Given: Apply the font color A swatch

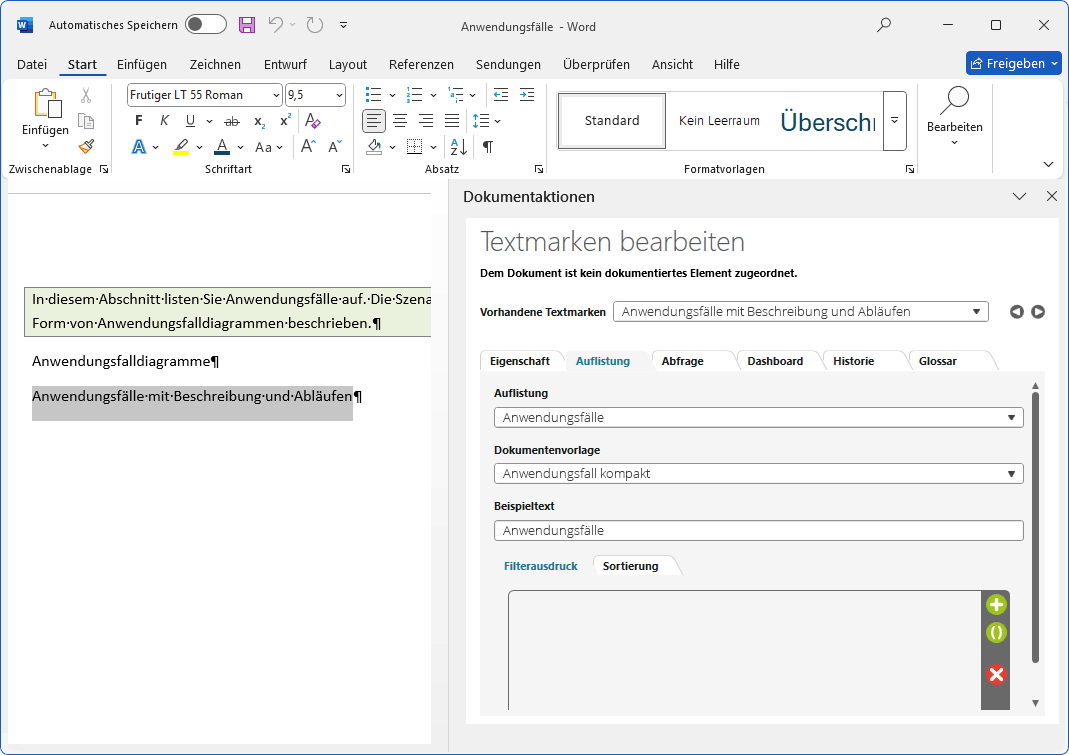Looking at the screenshot, I should coord(222,147).
